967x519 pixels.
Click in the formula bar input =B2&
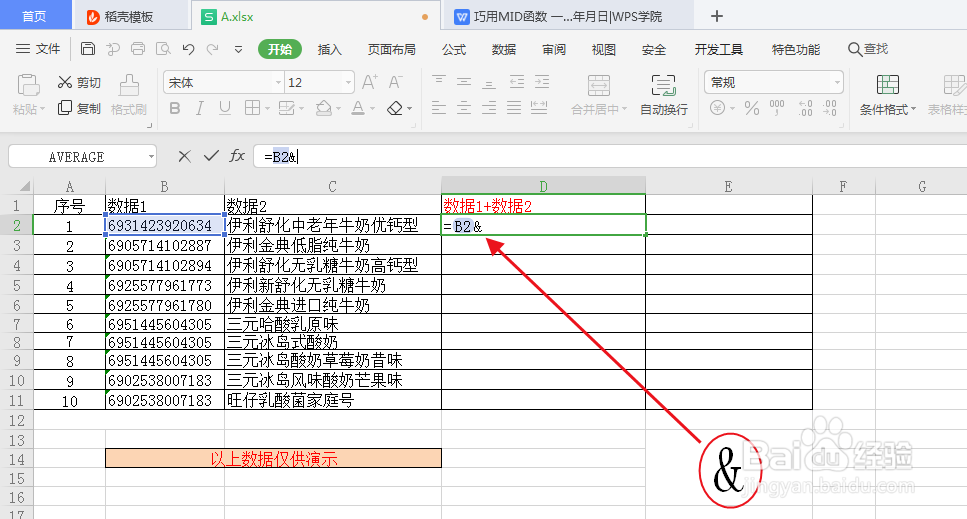coord(609,157)
